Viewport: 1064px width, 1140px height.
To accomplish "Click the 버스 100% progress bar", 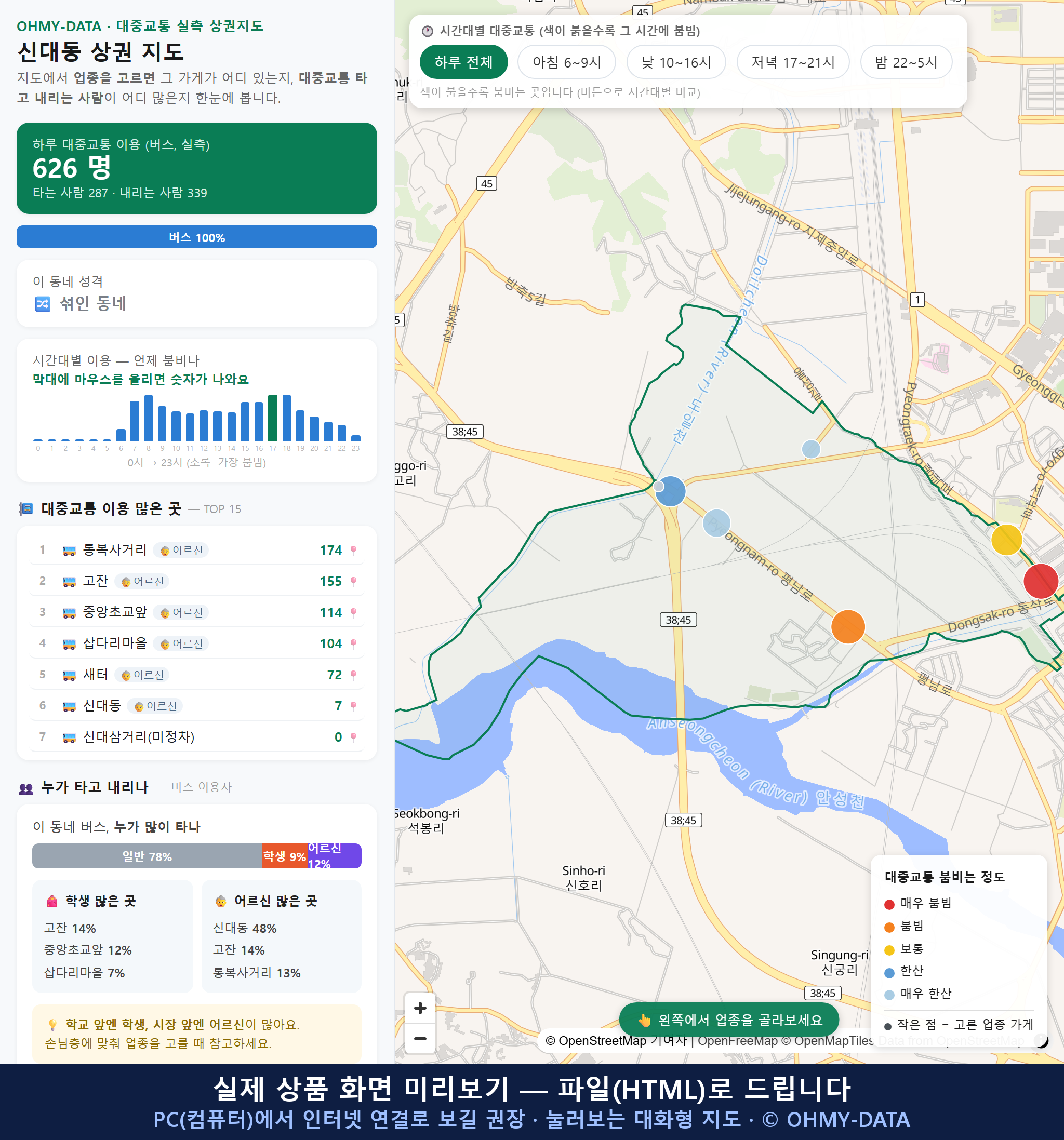I will tap(197, 237).
